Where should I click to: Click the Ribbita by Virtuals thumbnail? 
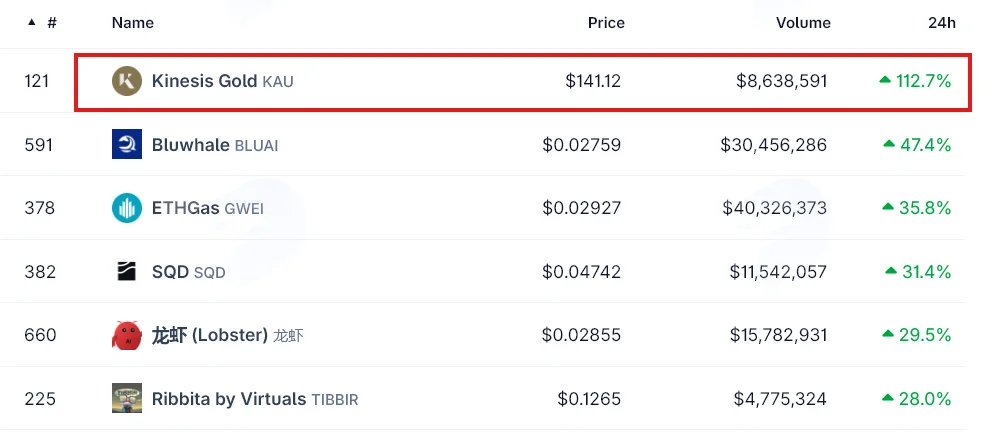coord(127,398)
